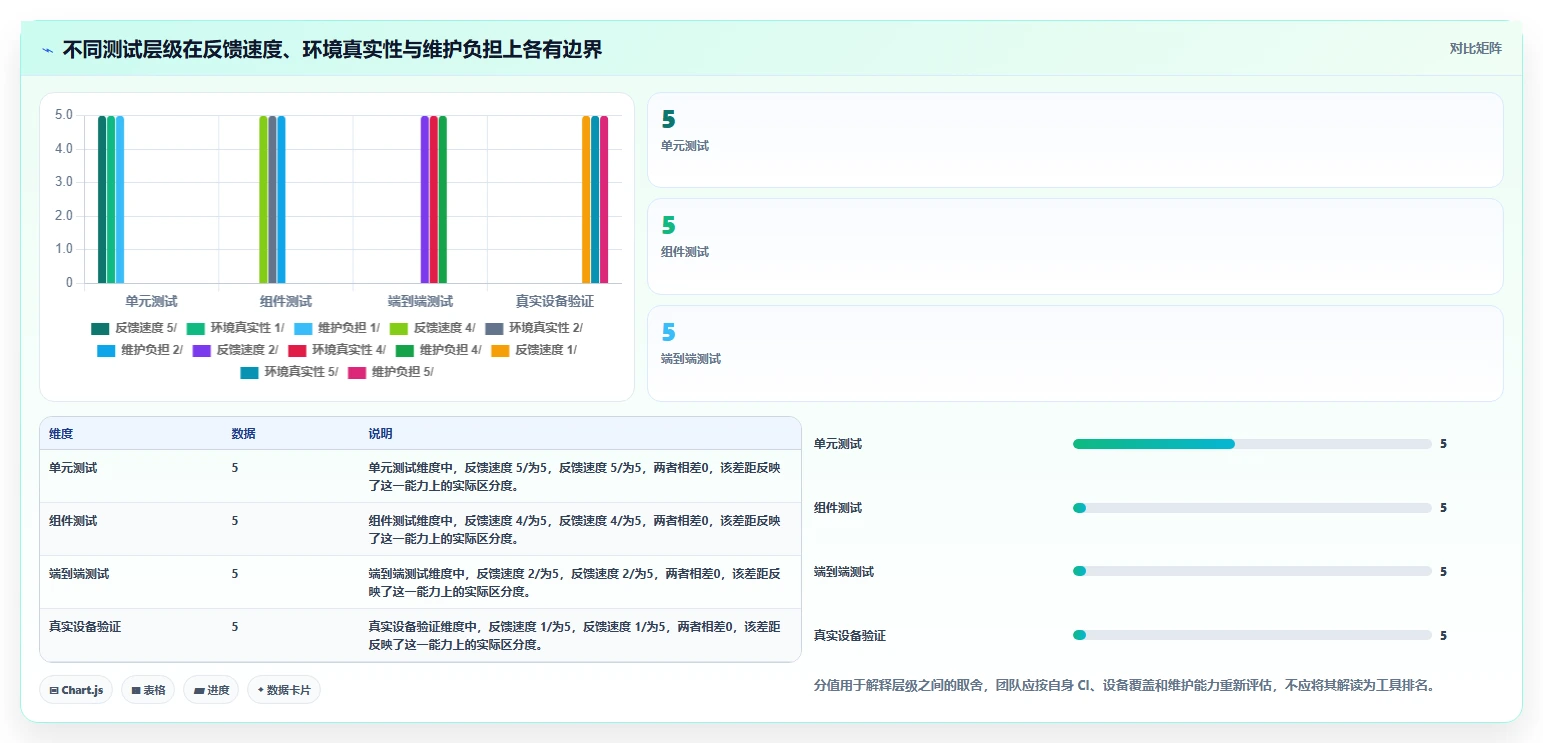
Task: Click the 对比矩阵 label in header
Action: [x=1475, y=48]
